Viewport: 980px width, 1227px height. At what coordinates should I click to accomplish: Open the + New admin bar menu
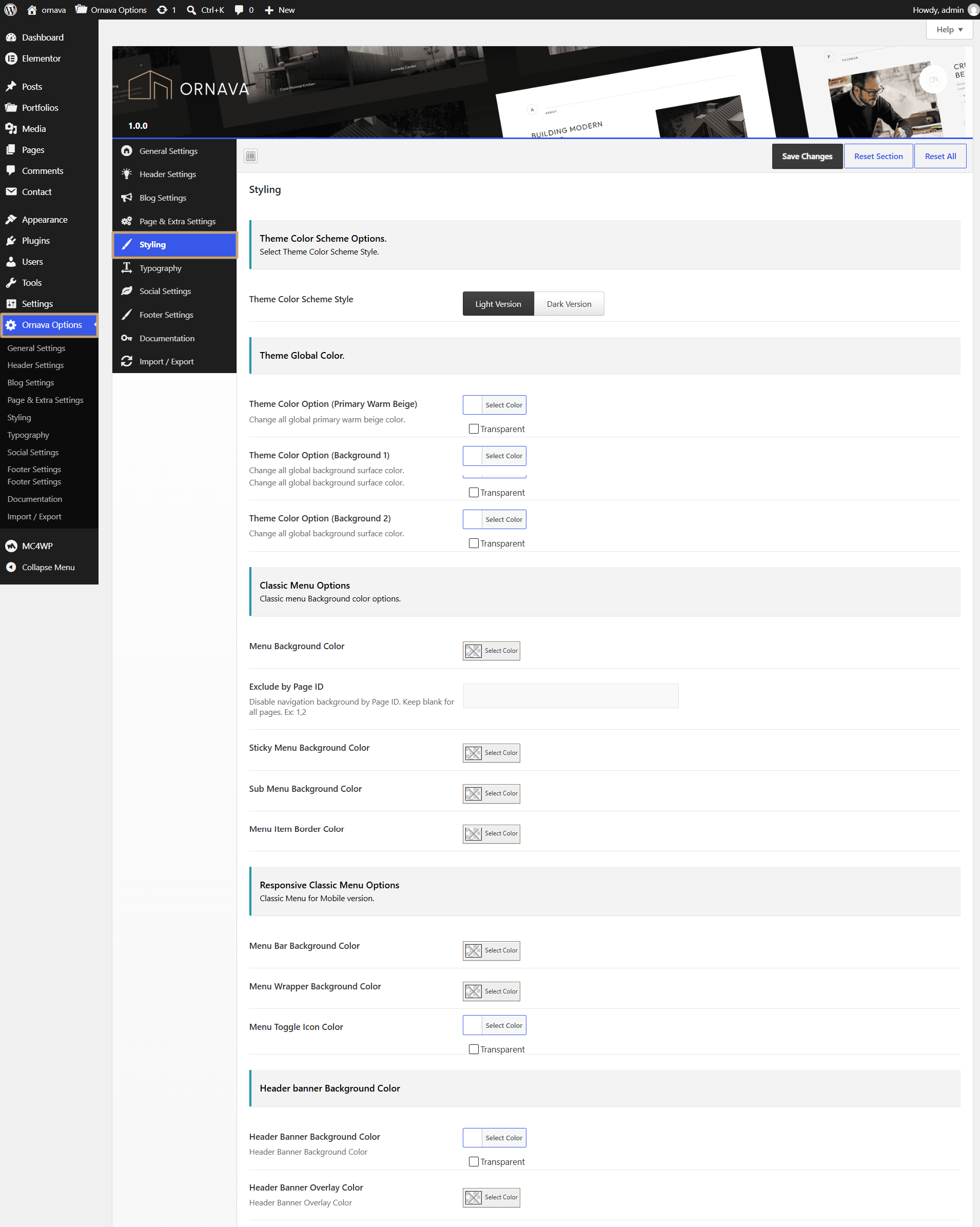pyautogui.click(x=280, y=10)
